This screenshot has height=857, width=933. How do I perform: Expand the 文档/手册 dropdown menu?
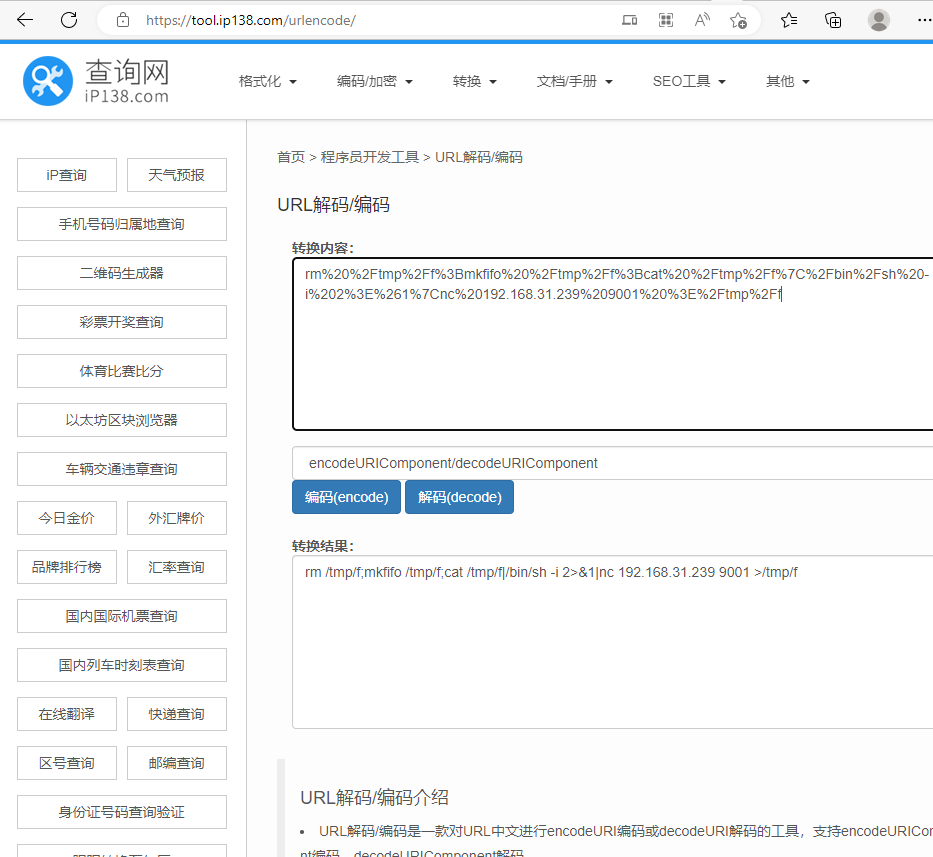coord(574,81)
